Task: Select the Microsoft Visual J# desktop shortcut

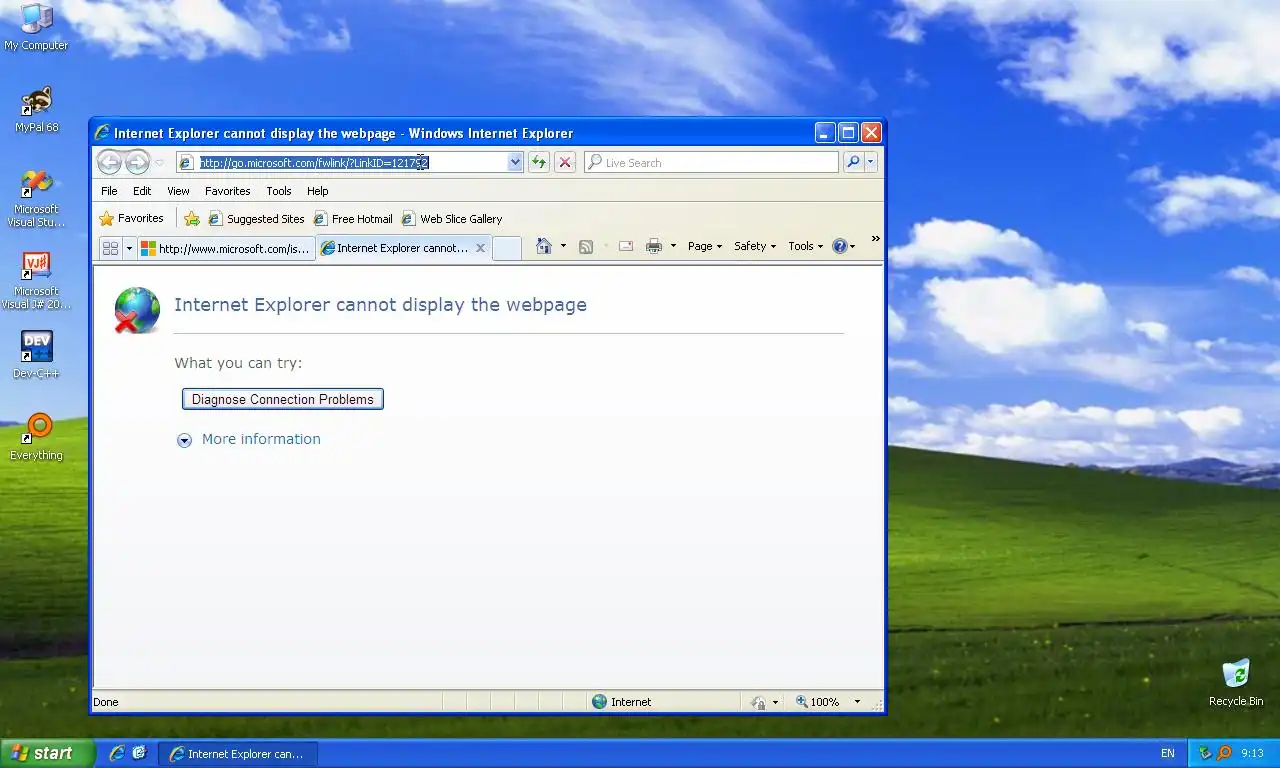Action: pyautogui.click(x=36, y=280)
